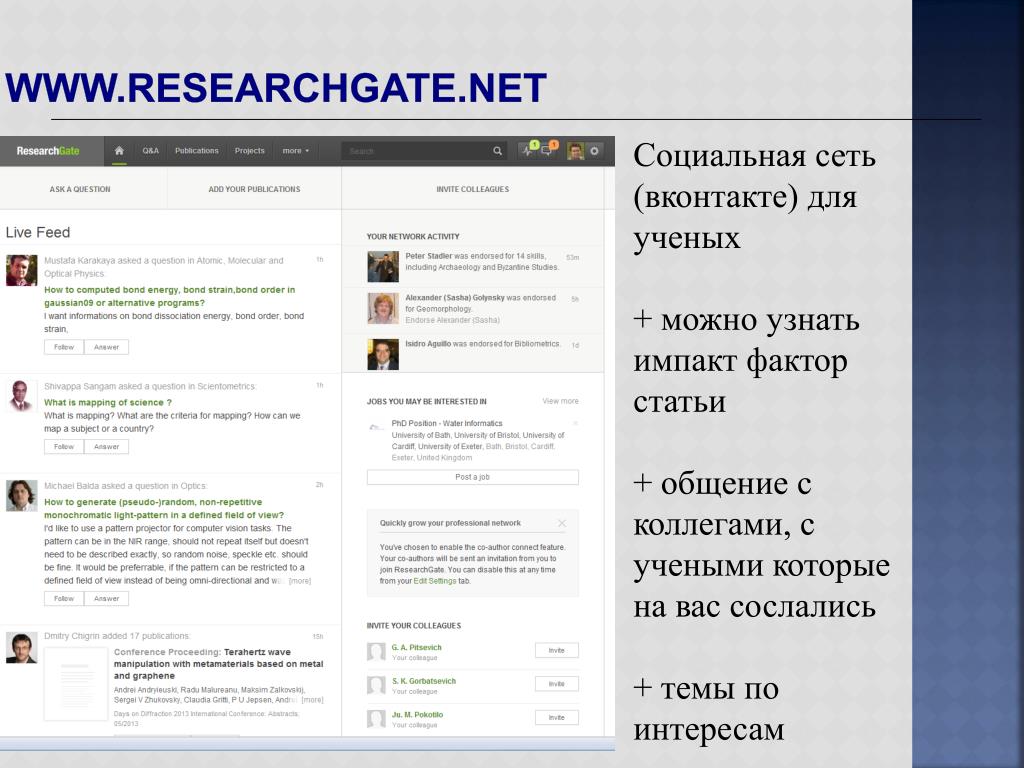Open Ju. M. Pokotilo's name
The image size is (1024, 768).
417,714
